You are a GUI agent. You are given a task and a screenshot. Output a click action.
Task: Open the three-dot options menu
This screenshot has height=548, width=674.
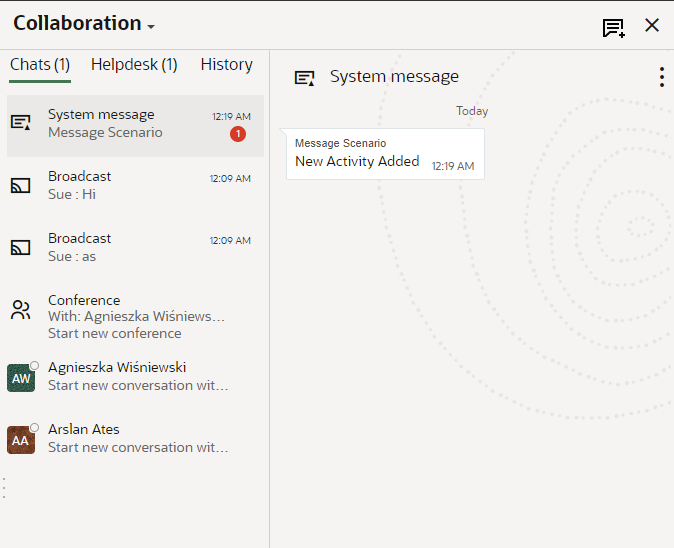(661, 77)
